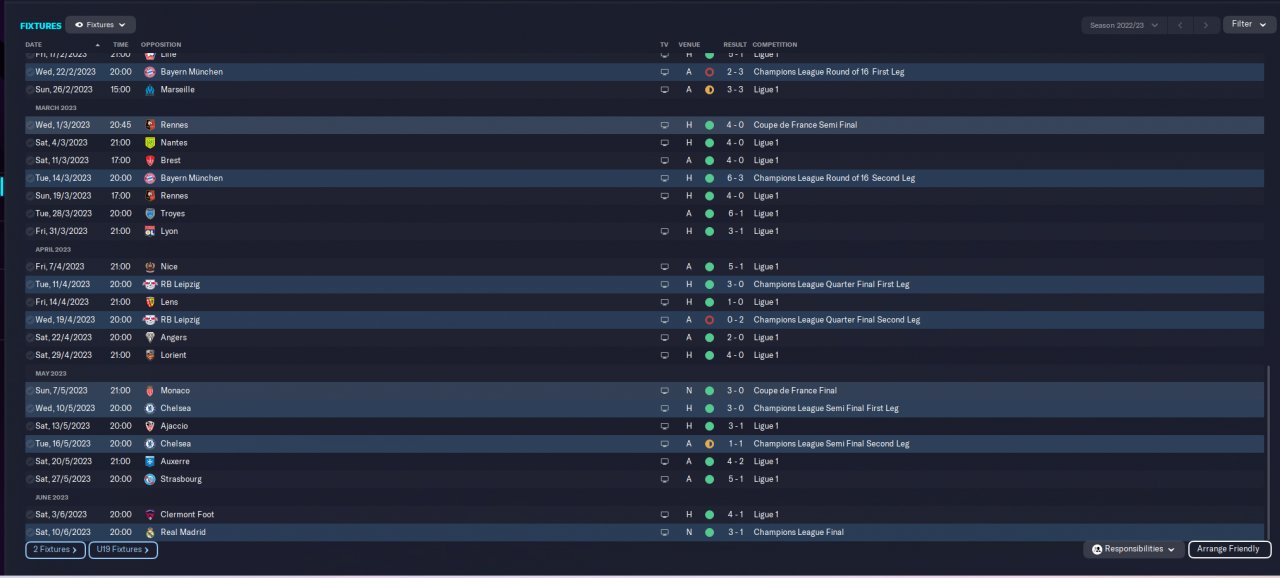Click the TV icon on the Marseille row
The width and height of the screenshot is (1280, 578).
click(x=664, y=90)
